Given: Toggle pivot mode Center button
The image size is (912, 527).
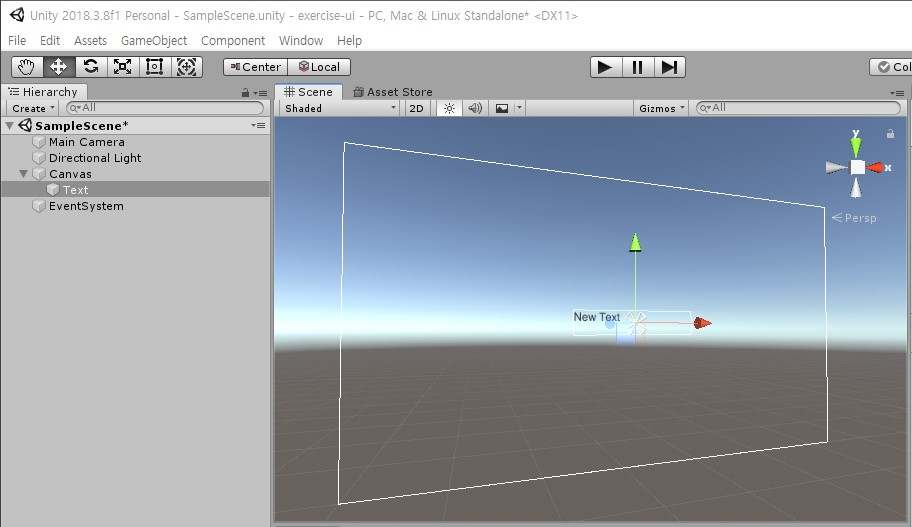Looking at the screenshot, I should (x=255, y=67).
